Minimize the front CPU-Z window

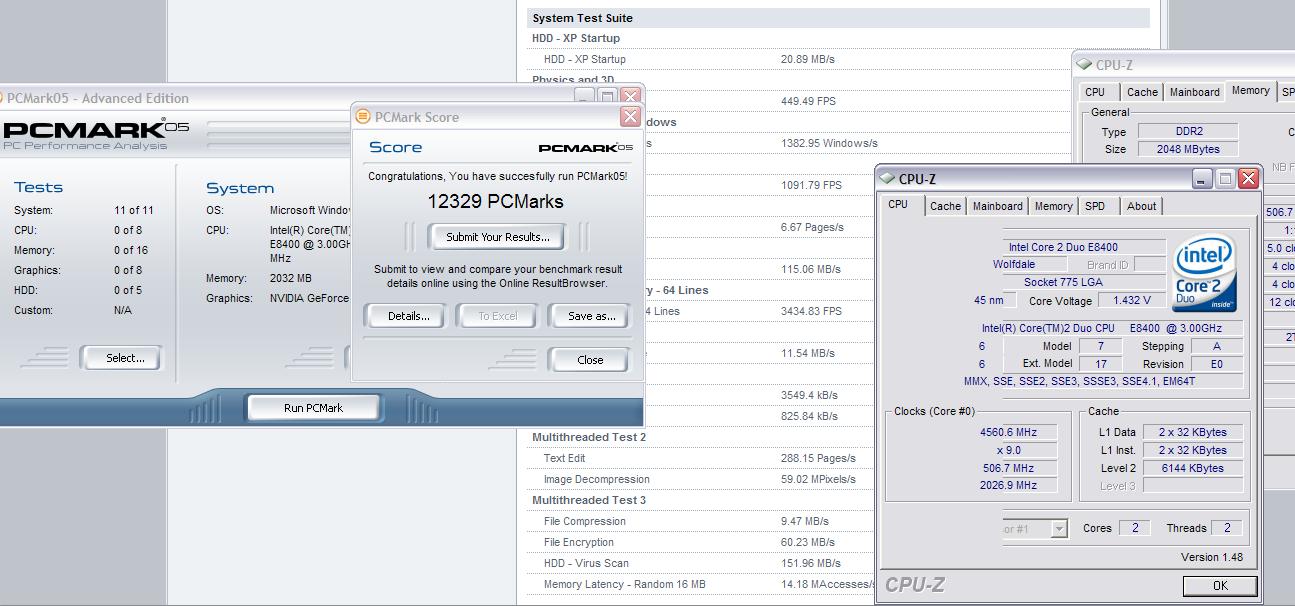(x=1203, y=179)
